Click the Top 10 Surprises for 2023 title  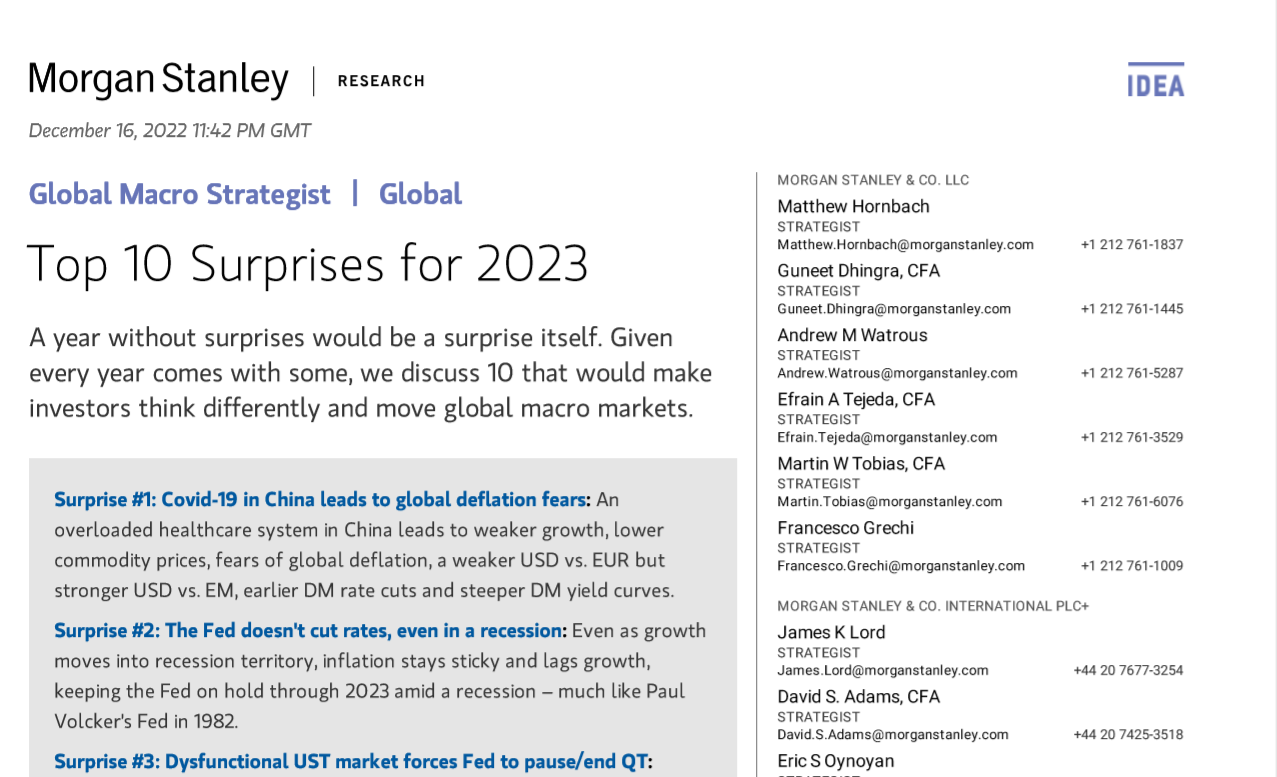[x=307, y=263]
